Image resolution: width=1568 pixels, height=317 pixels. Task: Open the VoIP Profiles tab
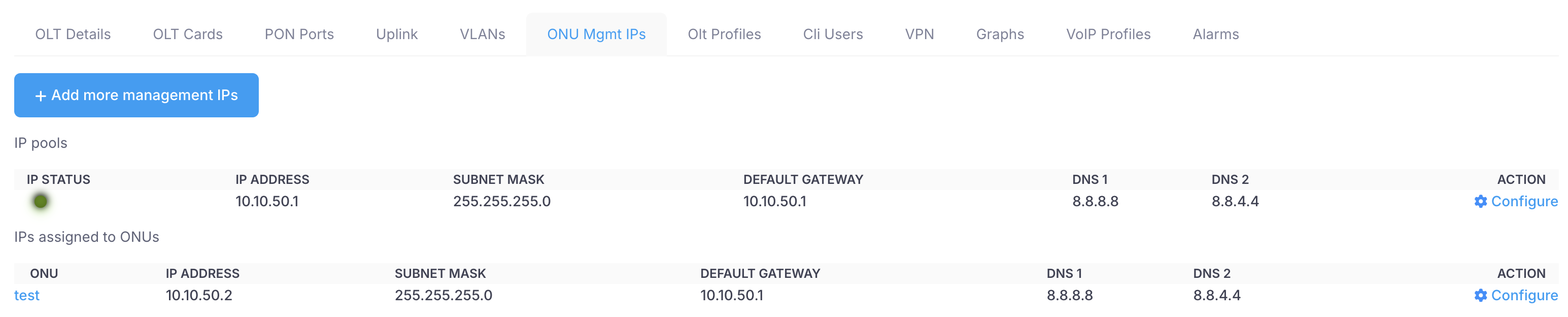click(x=1108, y=34)
